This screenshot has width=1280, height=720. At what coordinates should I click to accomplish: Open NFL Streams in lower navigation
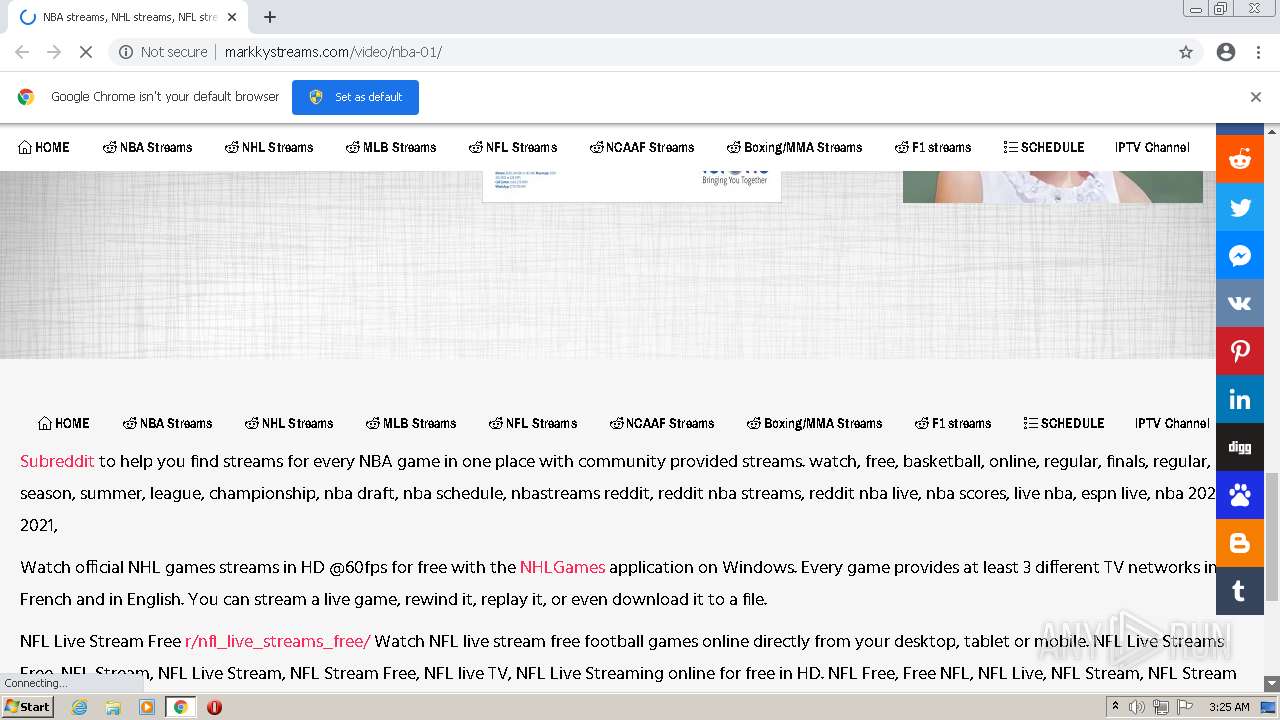click(x=533, y=423)
